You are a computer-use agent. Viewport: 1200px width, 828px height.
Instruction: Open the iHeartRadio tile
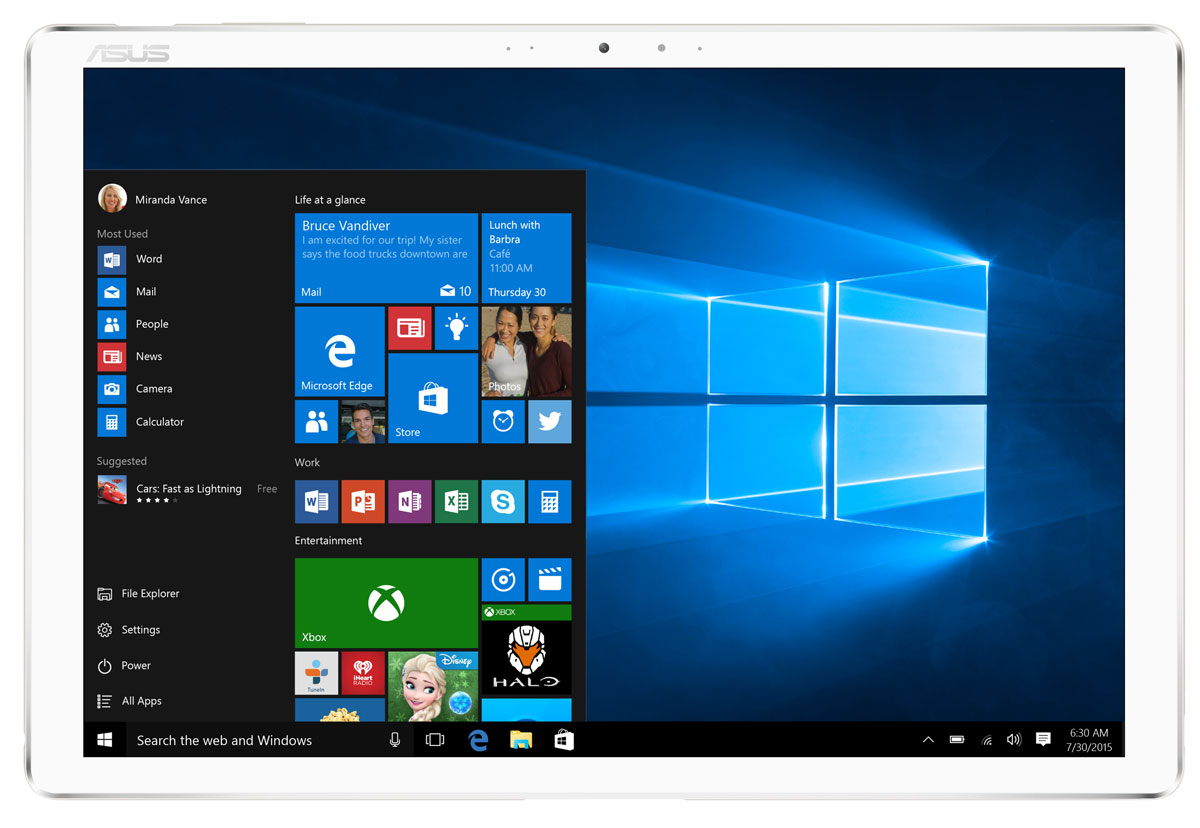363,673
